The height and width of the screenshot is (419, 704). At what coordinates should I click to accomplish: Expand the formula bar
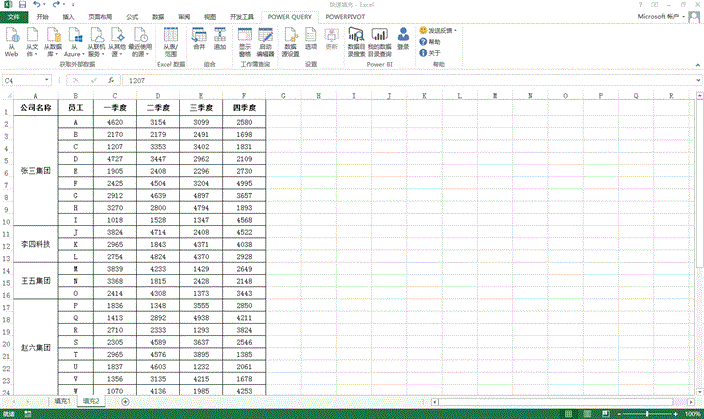pos(697,80)
